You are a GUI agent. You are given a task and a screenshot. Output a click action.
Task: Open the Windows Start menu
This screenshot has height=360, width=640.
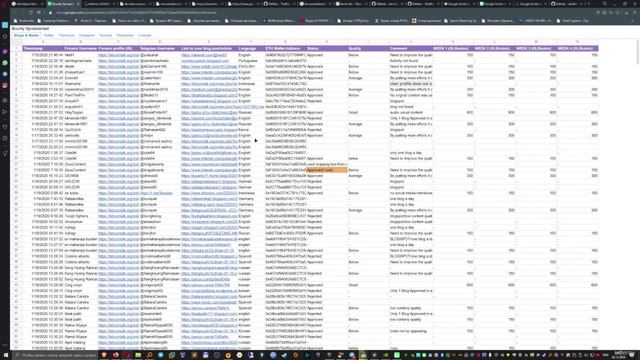pos(5,356)
